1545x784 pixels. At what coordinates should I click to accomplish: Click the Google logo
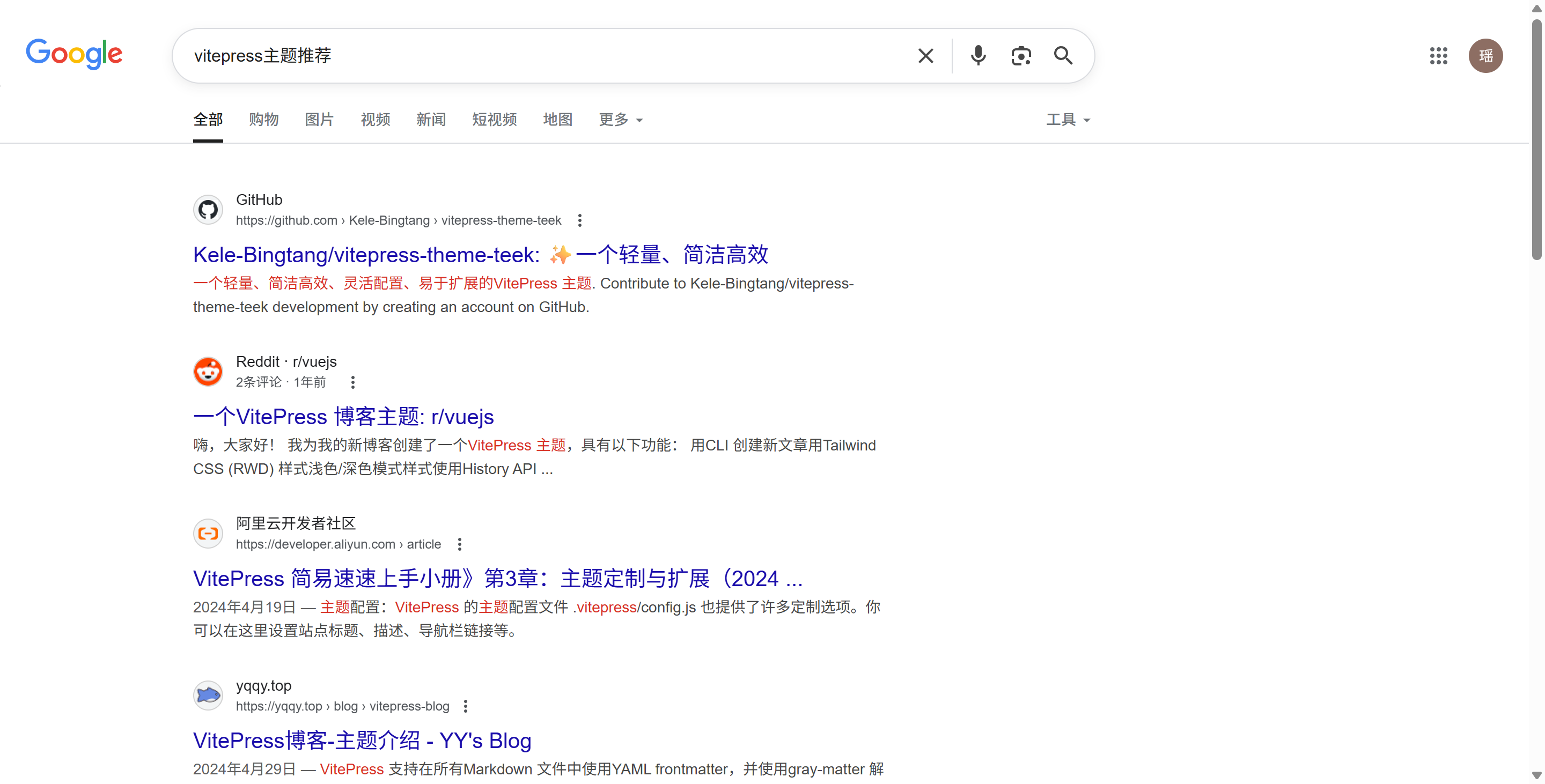[75, 54]
